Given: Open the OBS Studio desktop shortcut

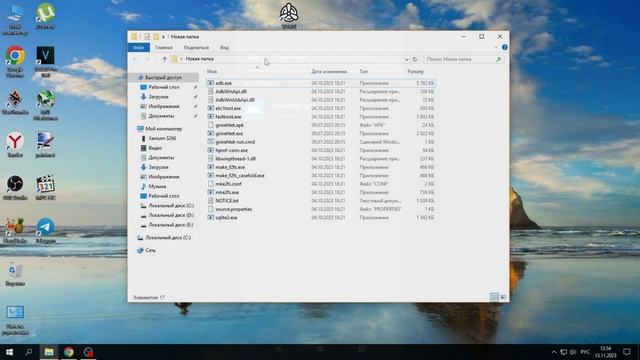Looking at the screenshot, I should coord(15,188).
